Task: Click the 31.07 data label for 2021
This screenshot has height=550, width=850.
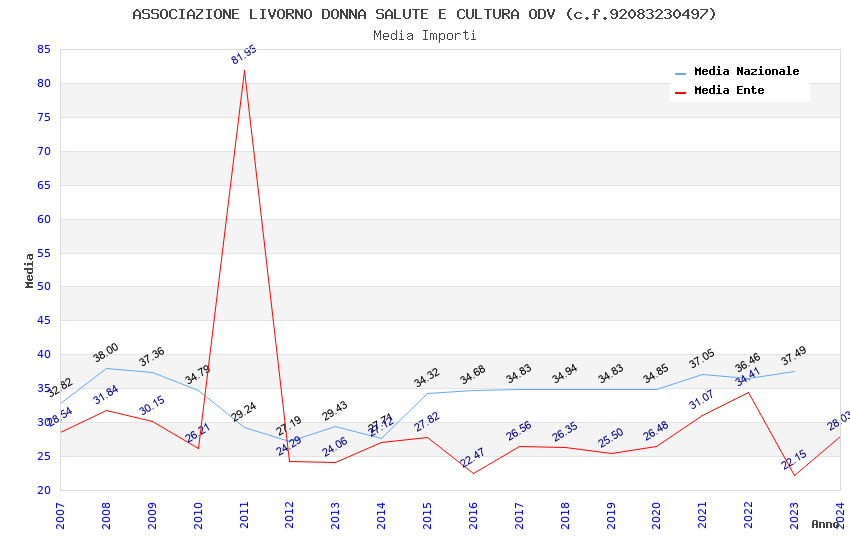Action: click(x=701, y=400)
